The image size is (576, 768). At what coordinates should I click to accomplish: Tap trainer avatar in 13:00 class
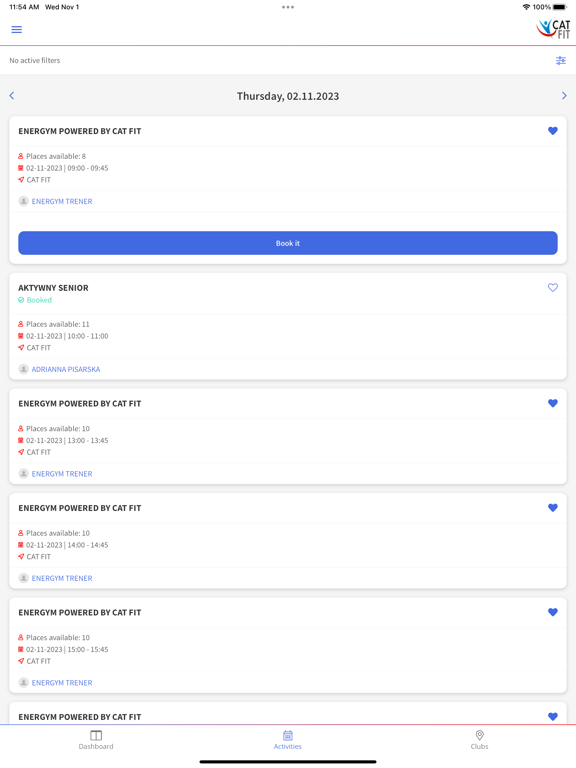(x=24, y=474)
